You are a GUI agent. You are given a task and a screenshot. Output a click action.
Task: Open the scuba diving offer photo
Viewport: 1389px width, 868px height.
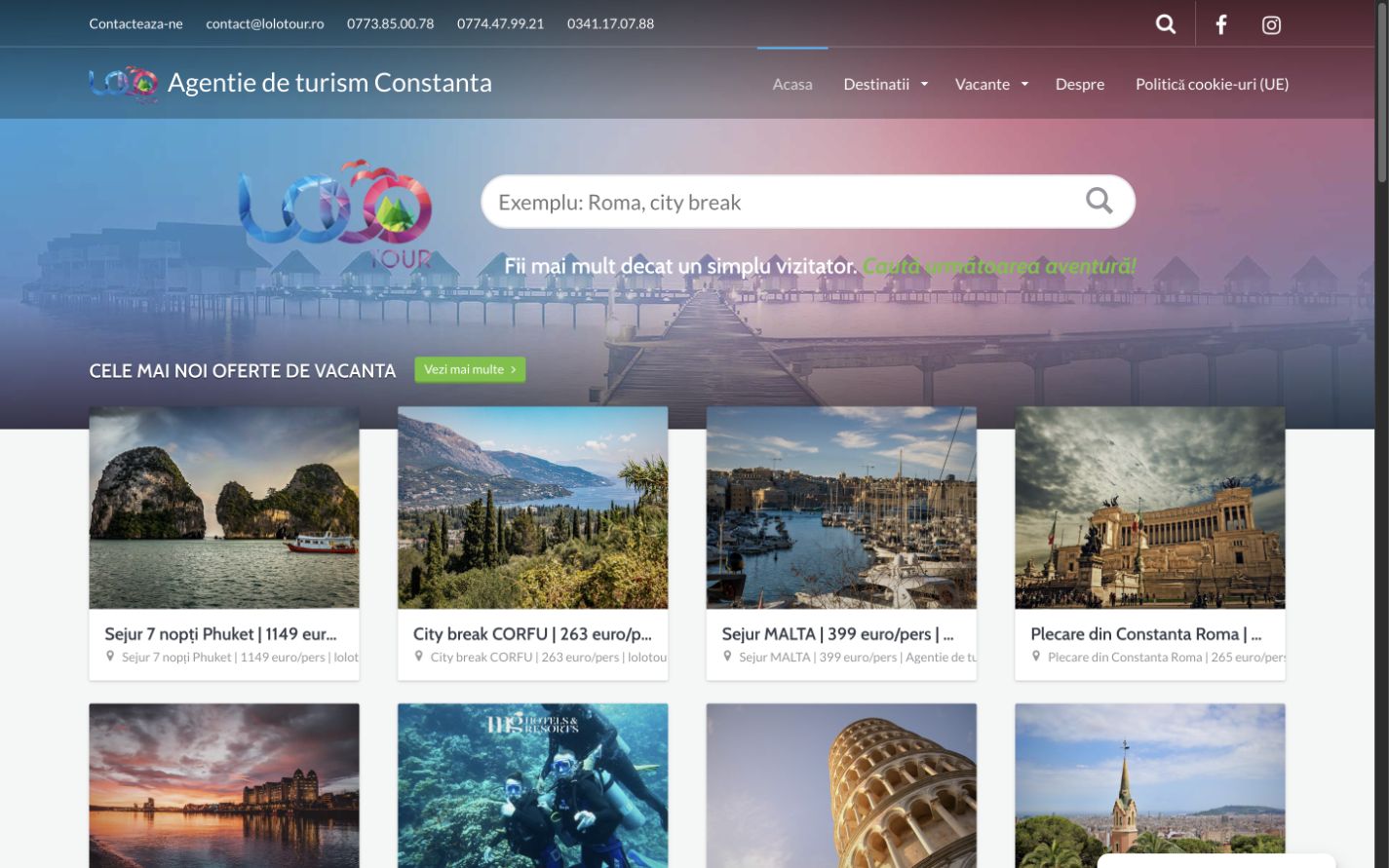[532, 785]
